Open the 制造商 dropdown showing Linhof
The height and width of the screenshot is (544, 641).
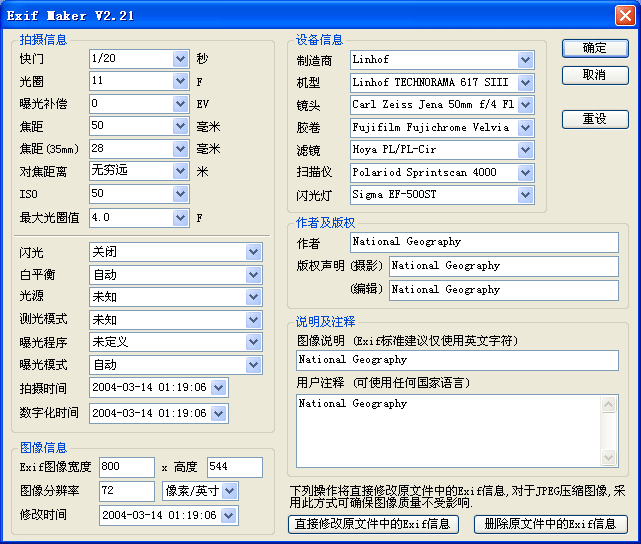(525, 60)
